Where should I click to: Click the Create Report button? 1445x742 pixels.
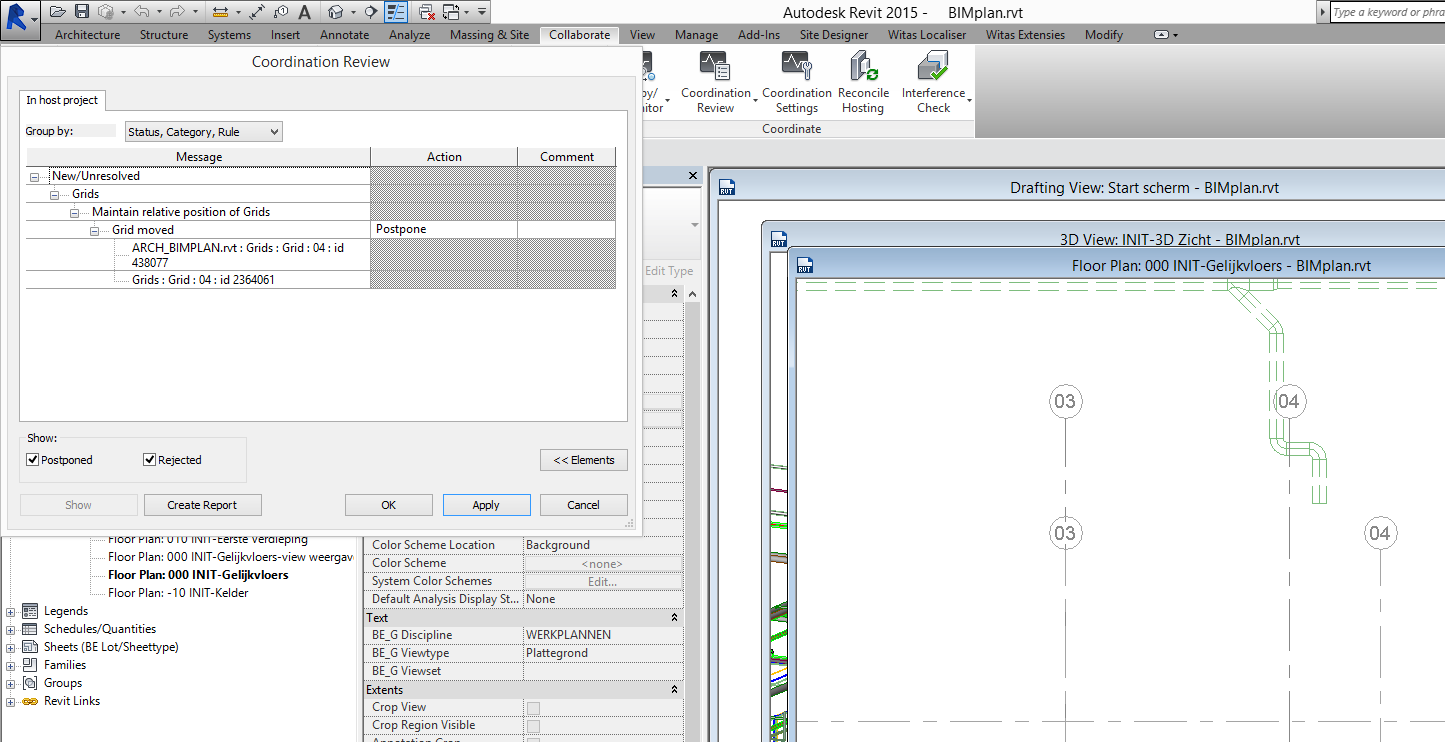point(203,505)
